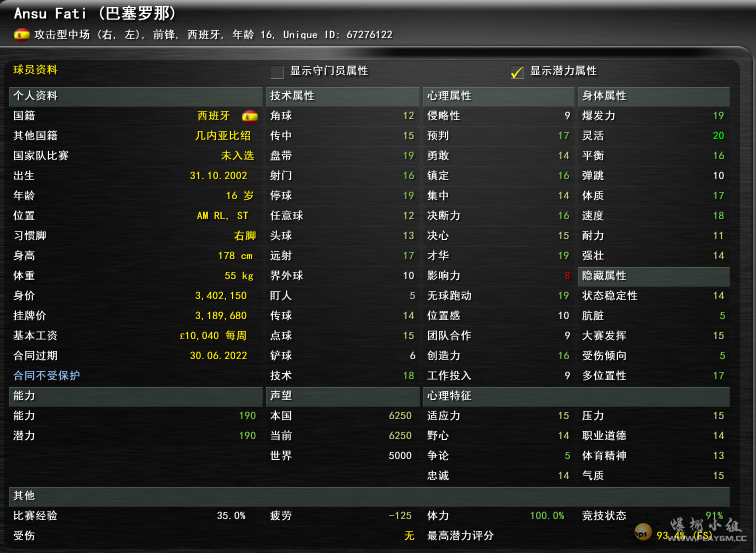Edit 盘带 dribbling value 19

point(408,156)
